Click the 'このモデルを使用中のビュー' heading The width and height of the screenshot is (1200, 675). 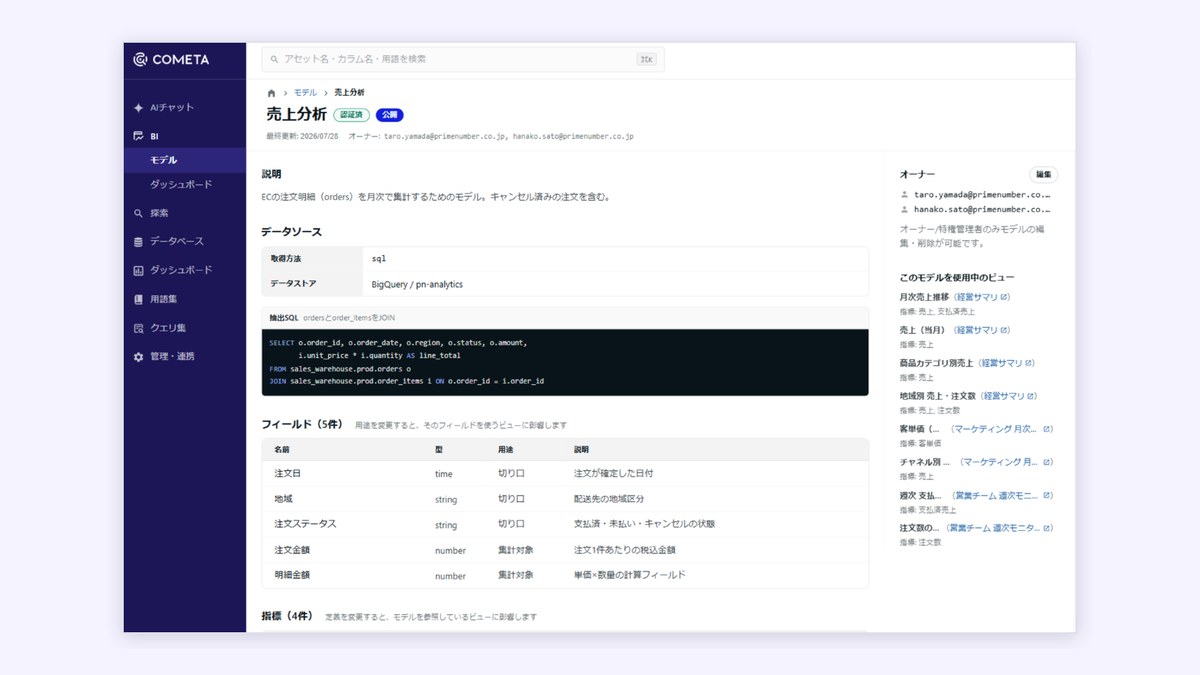point(957,277)
